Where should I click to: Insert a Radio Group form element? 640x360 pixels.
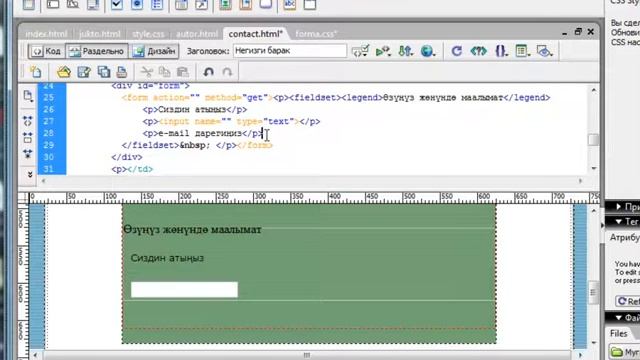(x=157, y=4)
